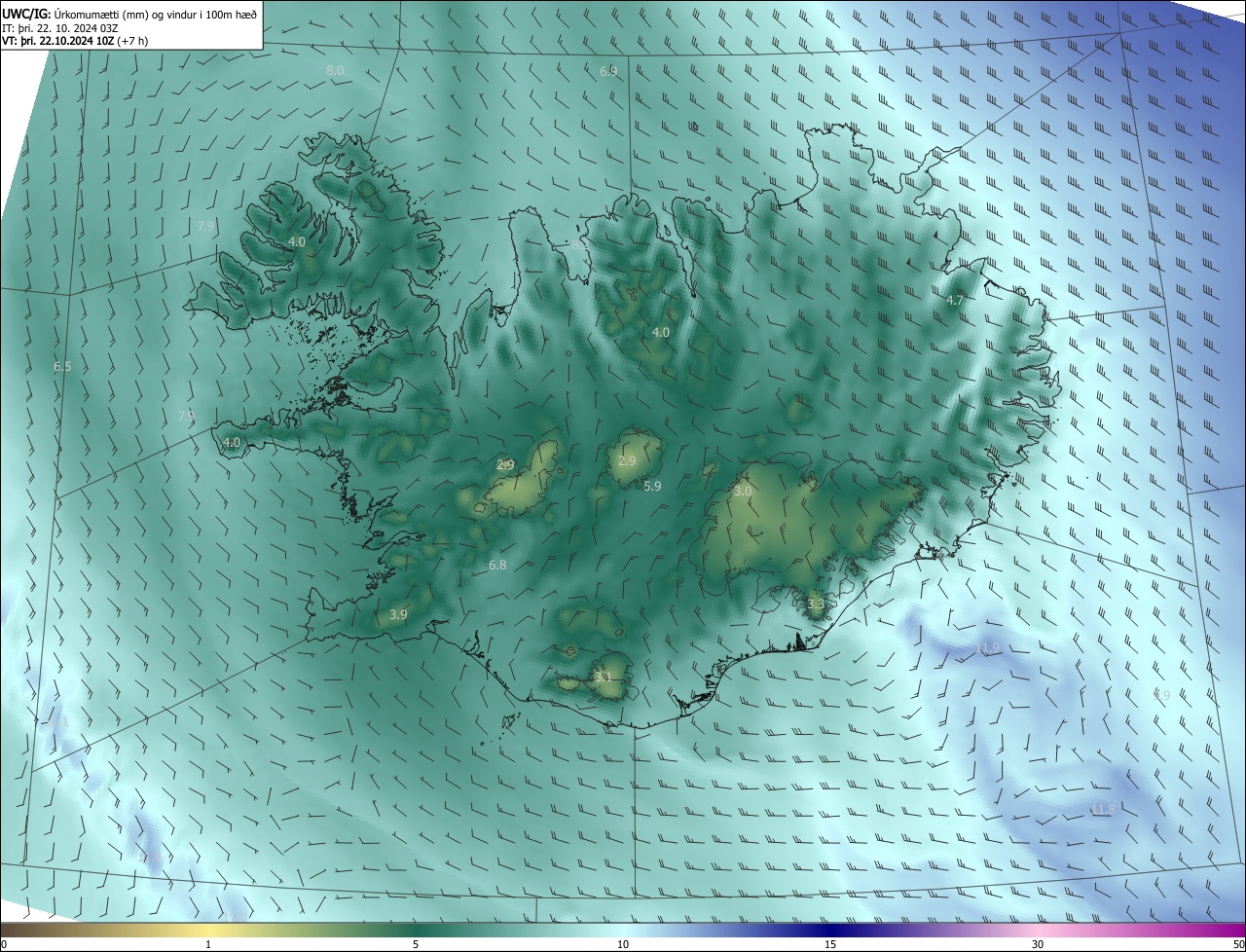1246x952 pixels.
Task: Click the valid time line 'VT: þri. 22.10.2024 10Z (+7 h)'
Action: coord(75,41)
